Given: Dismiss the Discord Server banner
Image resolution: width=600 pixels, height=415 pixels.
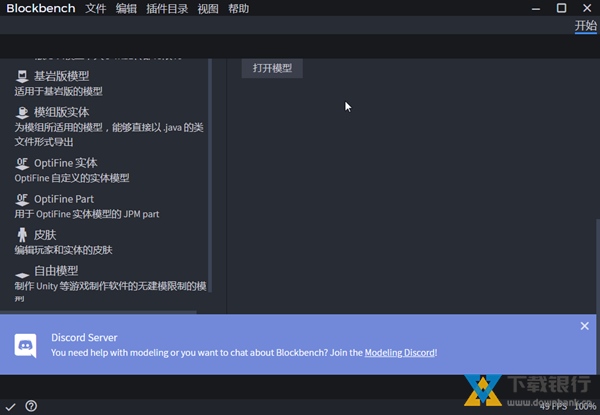Looking at the screenshot, I should [584, 326].
